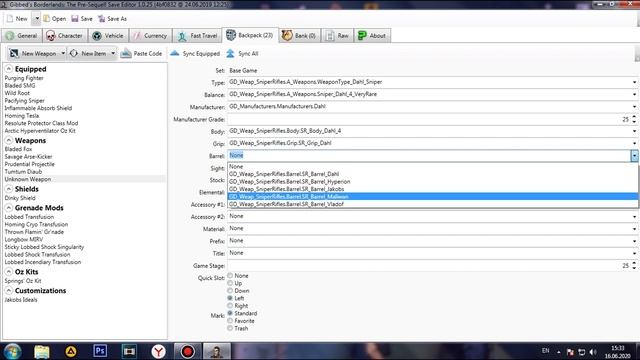Screen dimensions: 640x360
Task: Open the Body dropdown
Action: click(634, 131)
